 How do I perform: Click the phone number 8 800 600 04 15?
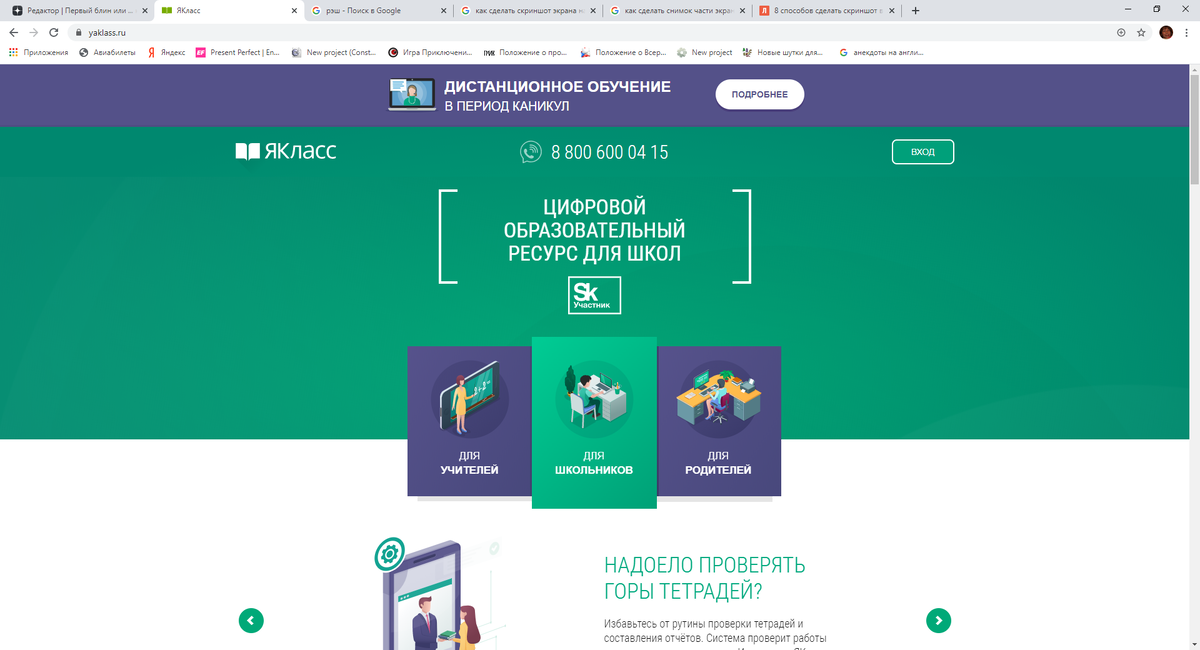[x=610, y=153]
